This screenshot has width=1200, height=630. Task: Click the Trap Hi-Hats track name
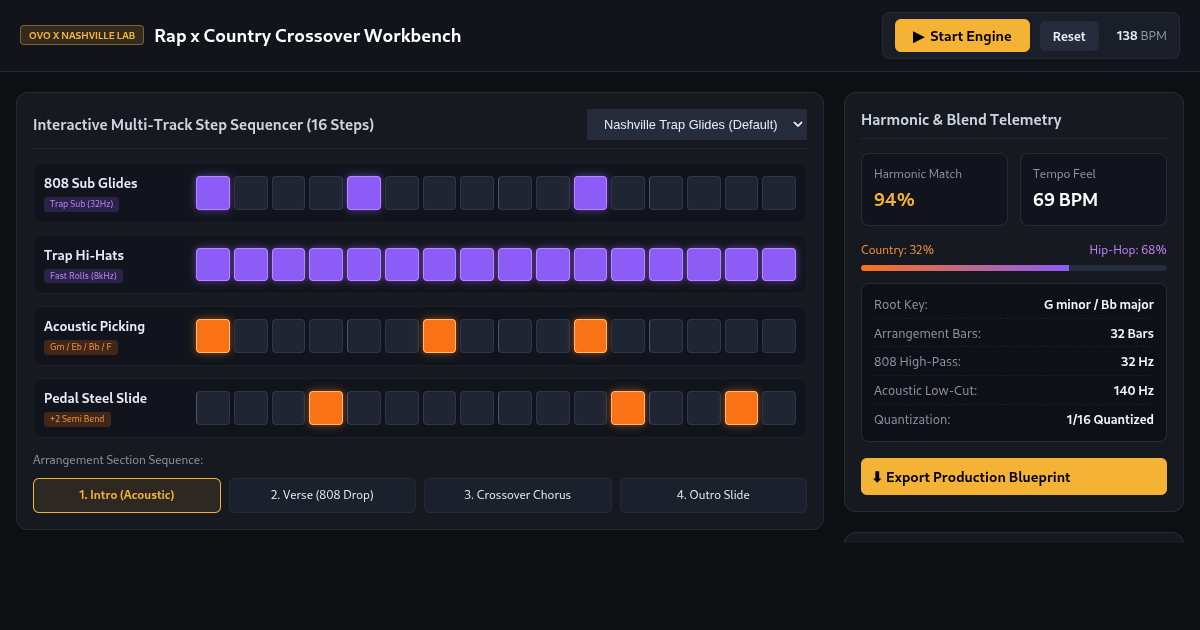[84, 255]
